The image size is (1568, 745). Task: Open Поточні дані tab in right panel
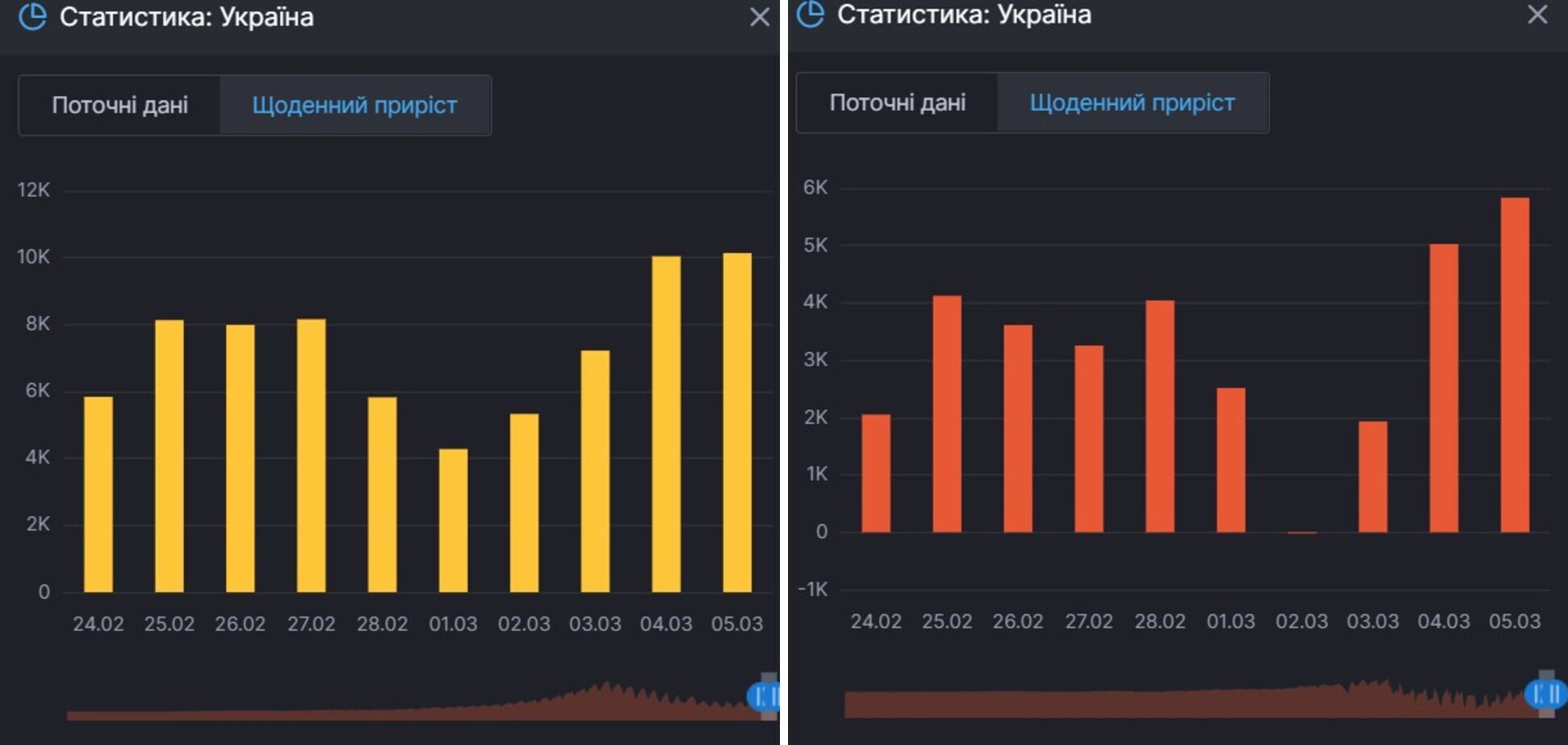[x=897, y=102]
